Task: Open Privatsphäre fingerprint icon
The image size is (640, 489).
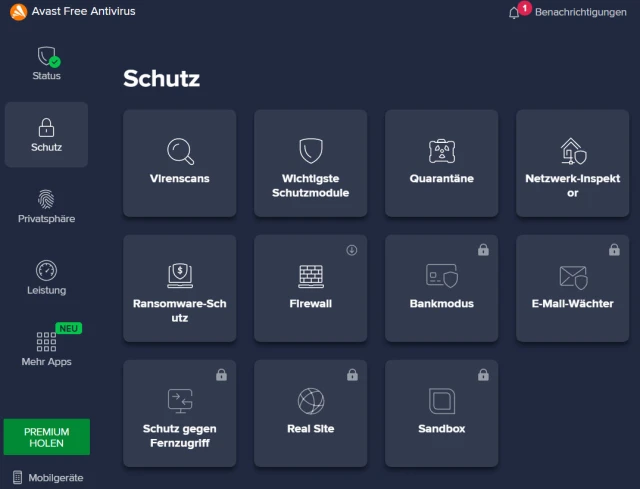Action: [x=46, y=199]
